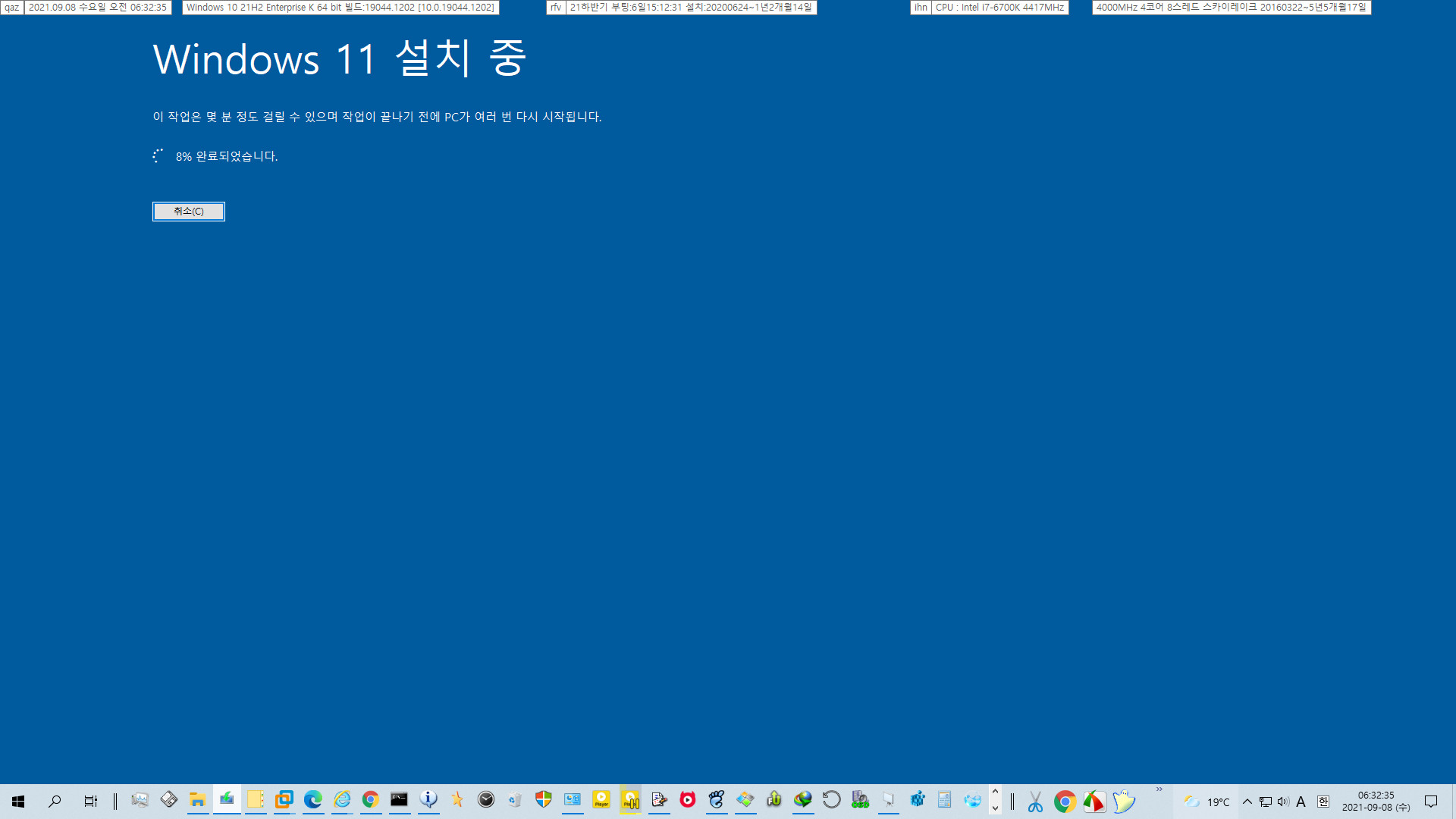Click the boot time uptime info label
The width and height of the screenshot is (1456, 819).
pos(691,8)
